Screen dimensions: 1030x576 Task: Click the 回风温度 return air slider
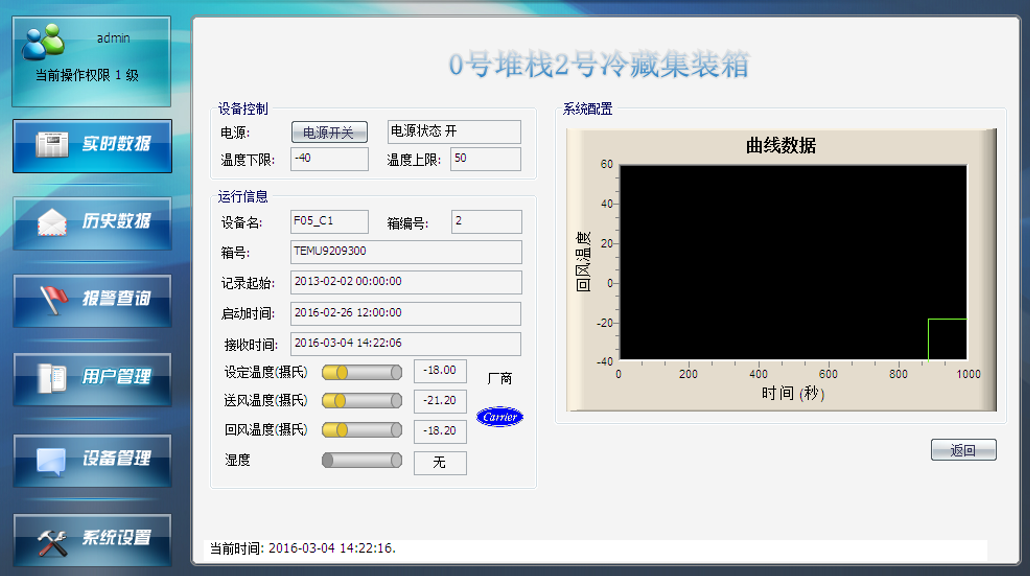(x=361, y=430)
